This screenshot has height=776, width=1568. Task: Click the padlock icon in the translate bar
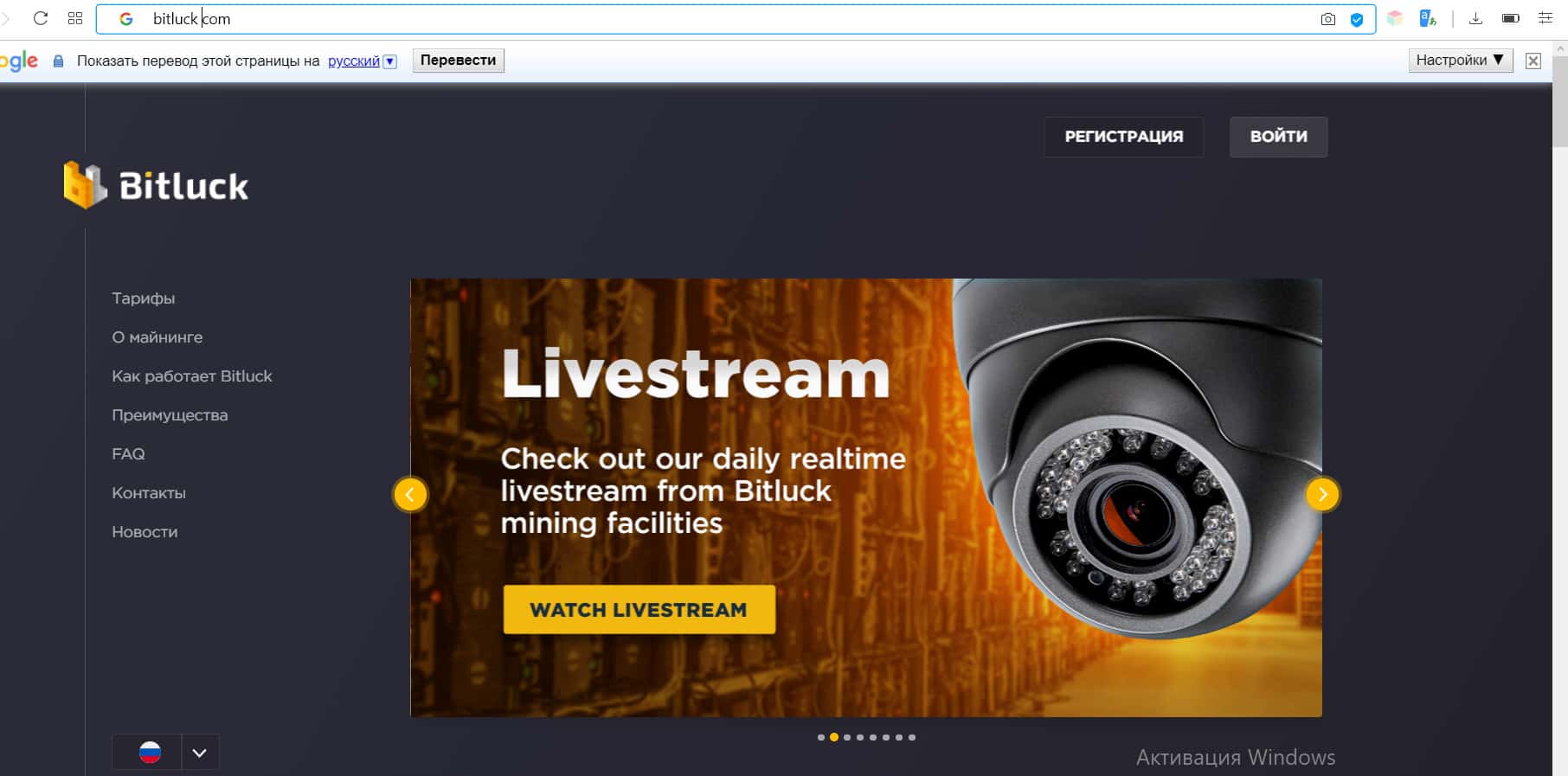58,61
